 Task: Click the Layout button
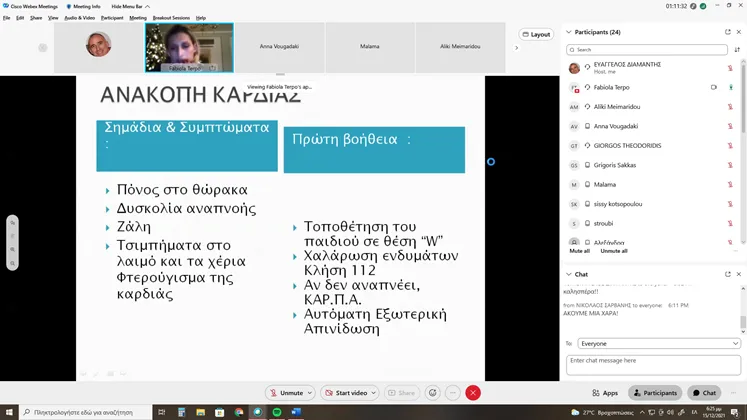tap(537, 34)
